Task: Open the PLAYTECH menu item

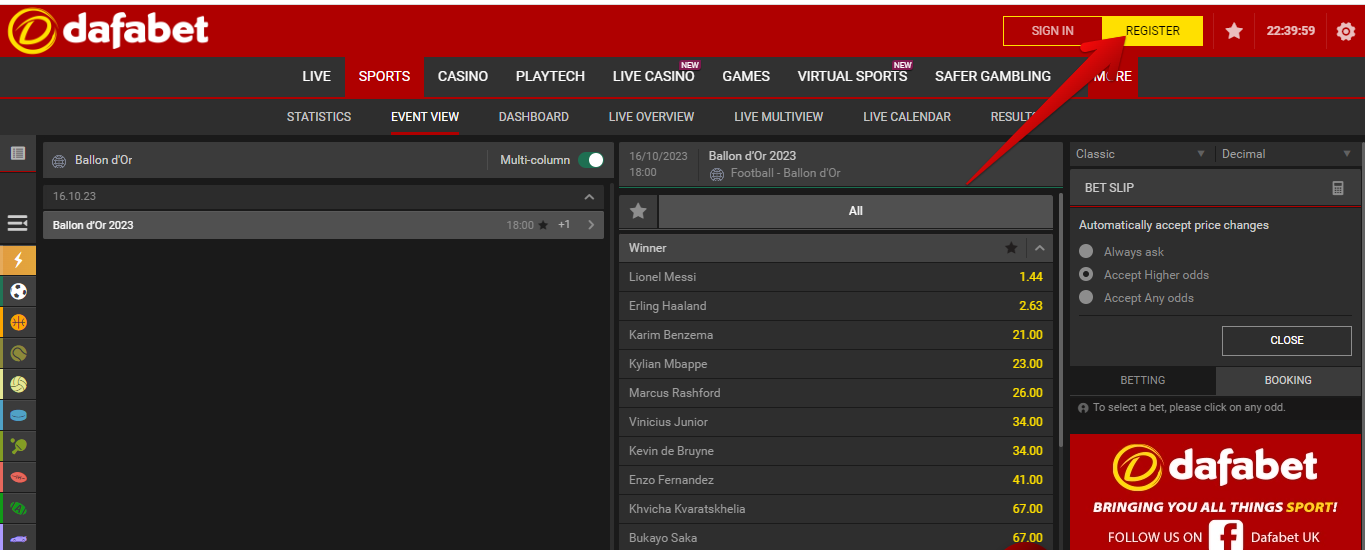Action: 550,76
